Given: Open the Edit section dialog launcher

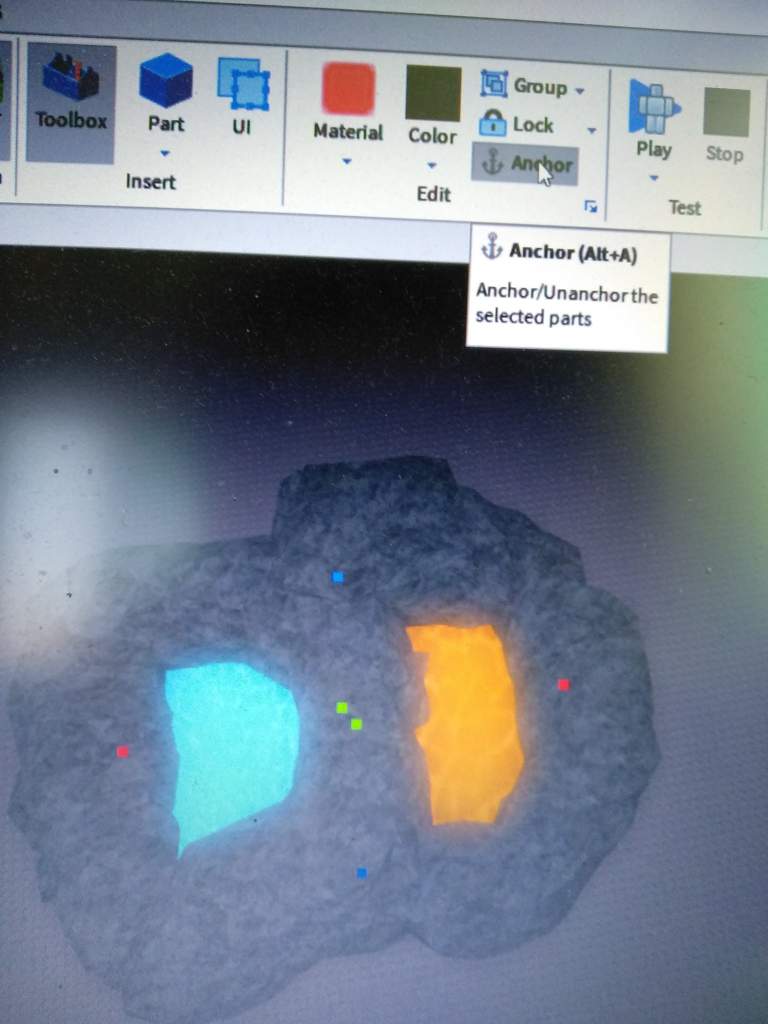Looking at the screenshot, I should pyautogui.click(x=590, y=207).
